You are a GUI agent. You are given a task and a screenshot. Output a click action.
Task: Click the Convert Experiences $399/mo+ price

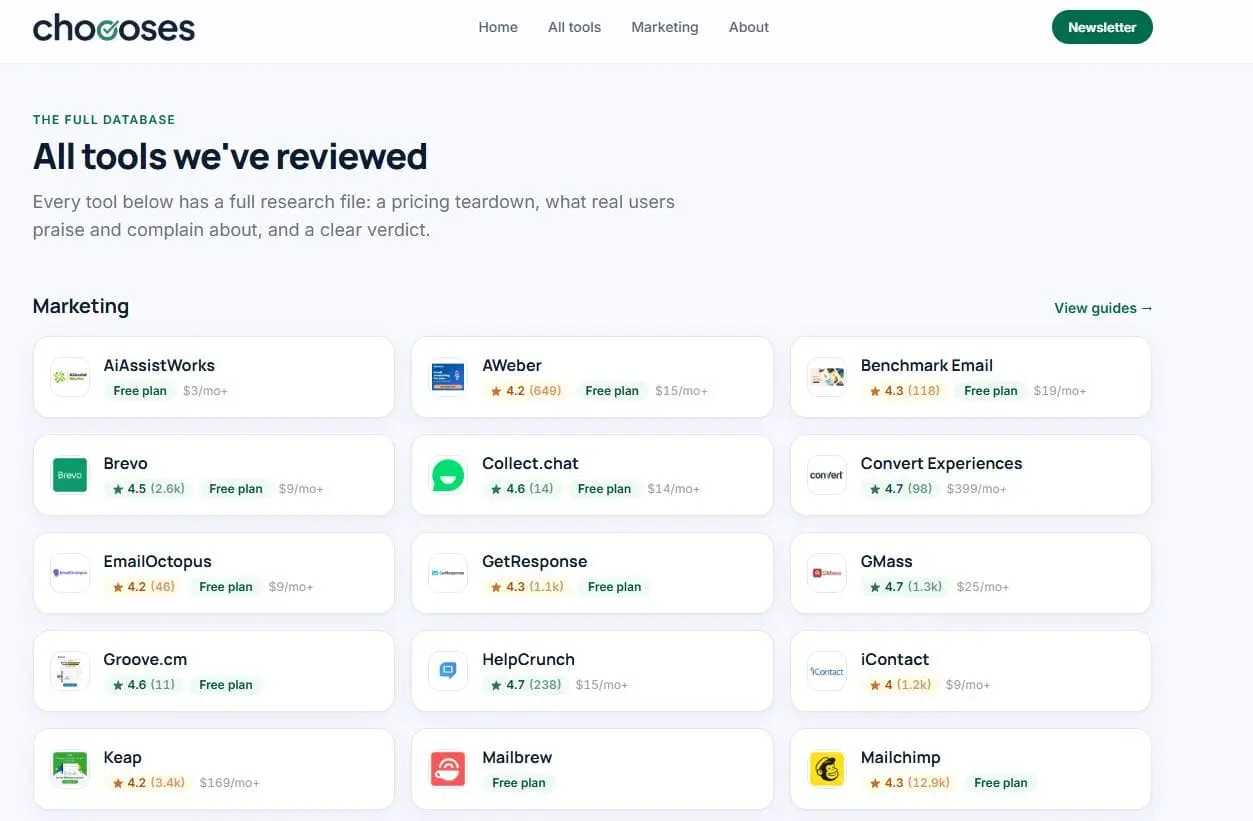(x=978, y=489)
